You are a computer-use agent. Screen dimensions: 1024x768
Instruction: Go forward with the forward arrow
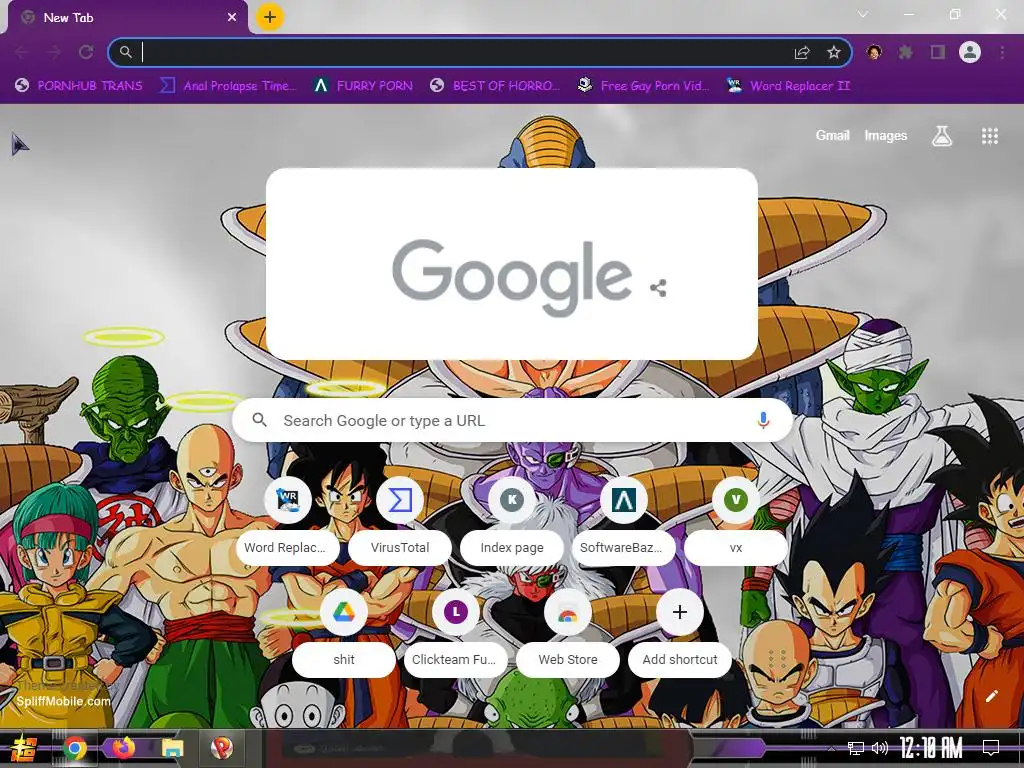54,52
